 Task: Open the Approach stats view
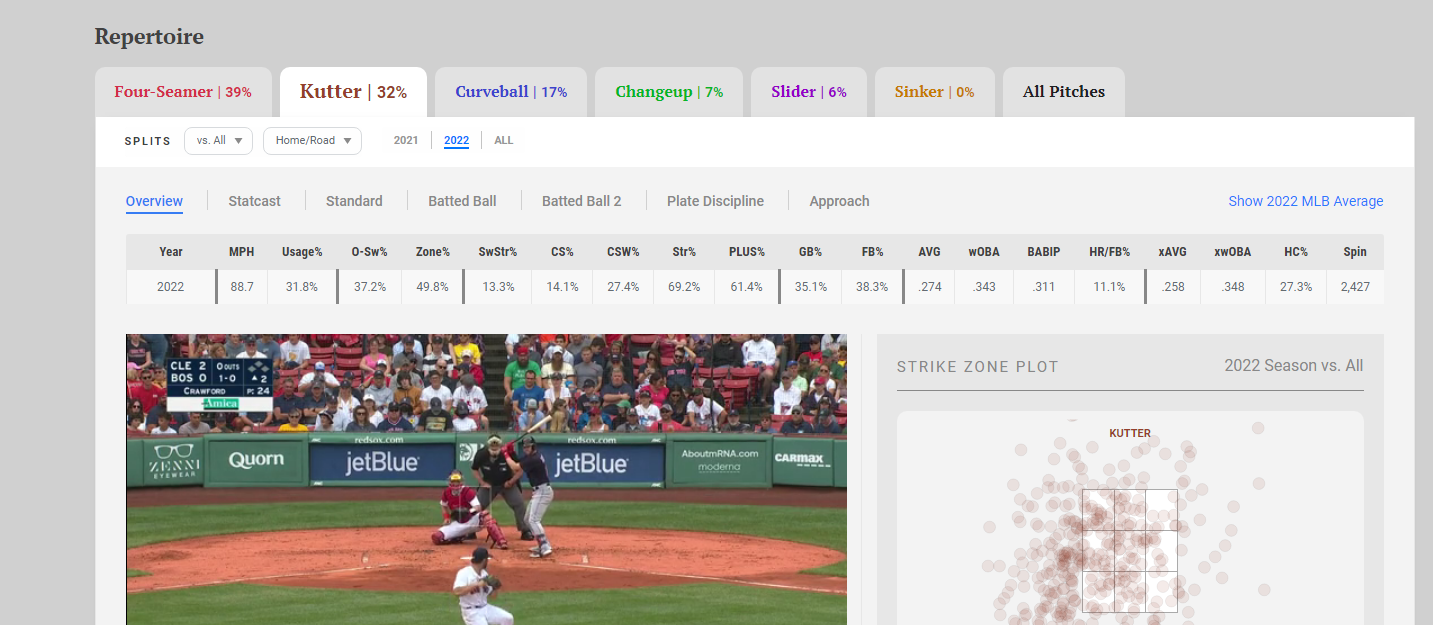840,201
